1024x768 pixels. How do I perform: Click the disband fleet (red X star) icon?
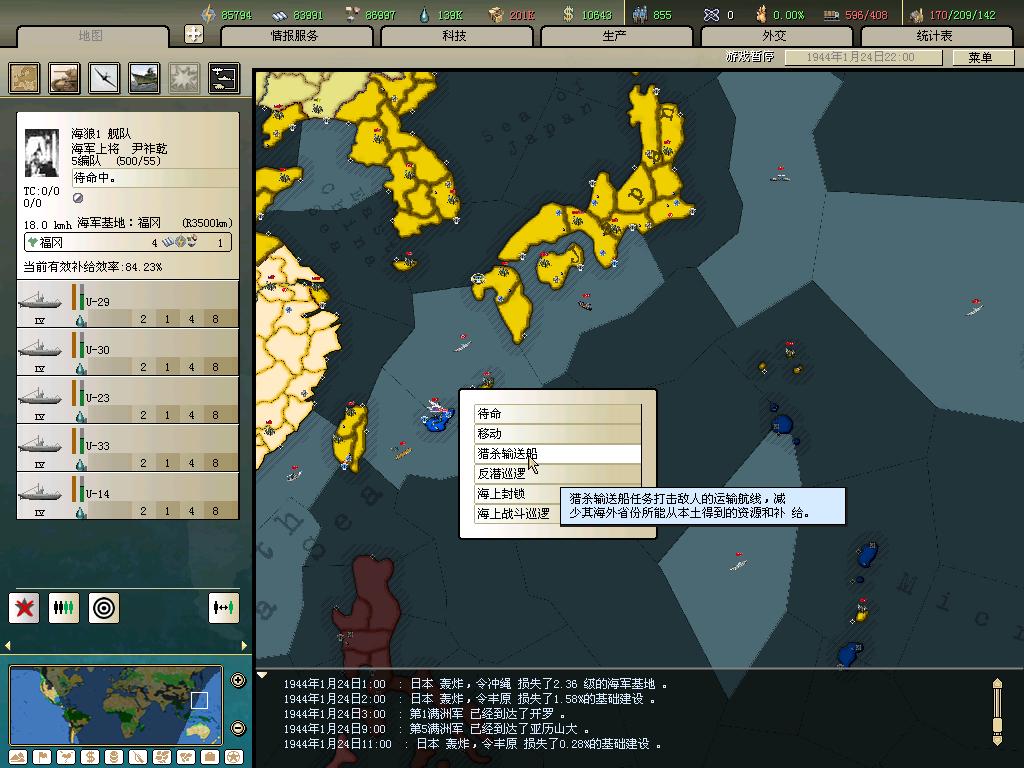tap(24, 607)
